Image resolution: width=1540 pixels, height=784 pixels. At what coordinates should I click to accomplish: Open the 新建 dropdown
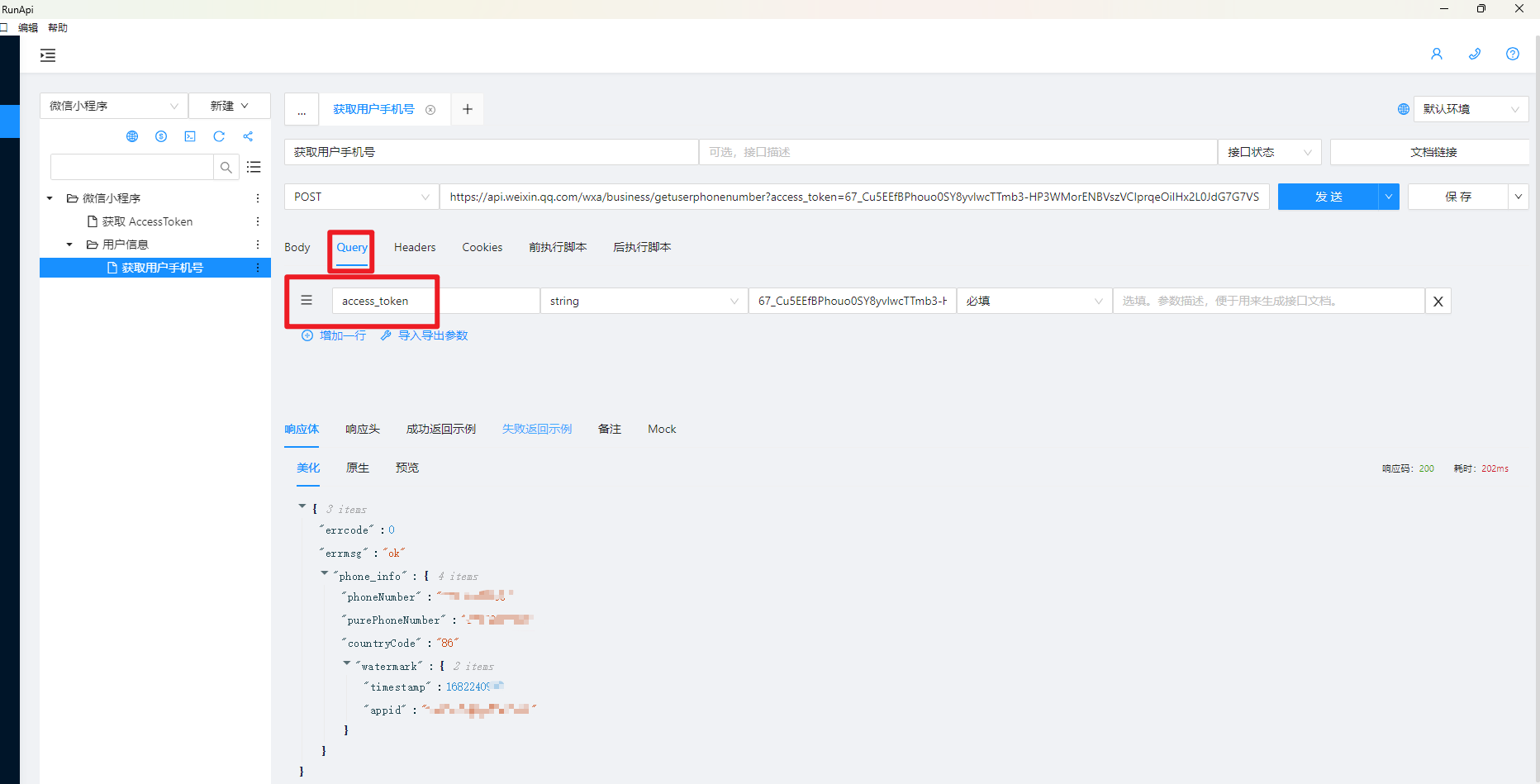pos(230,106)
